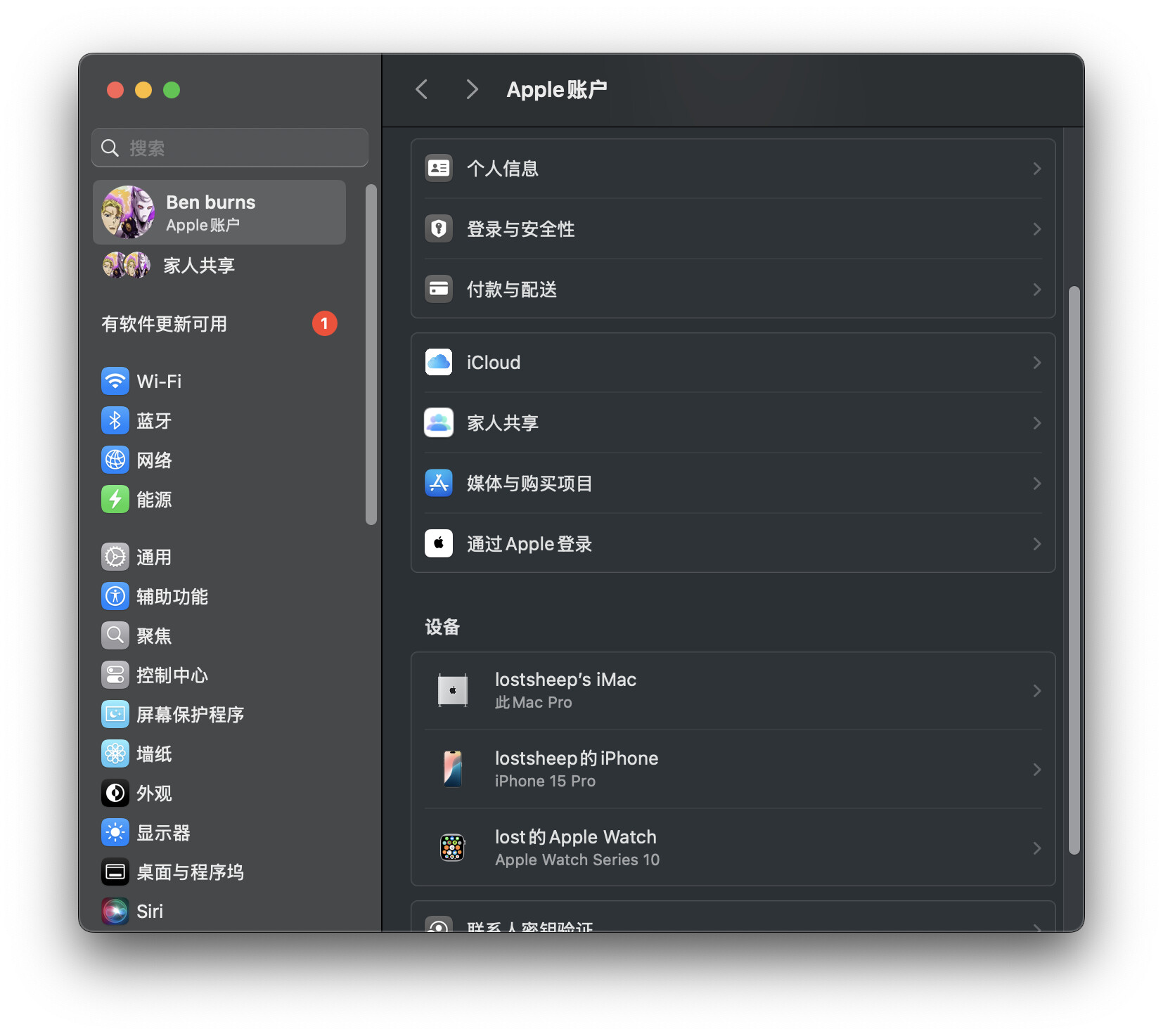
Task: Expand 登录与安全性 row chevron
Action: pos(1037,229)
